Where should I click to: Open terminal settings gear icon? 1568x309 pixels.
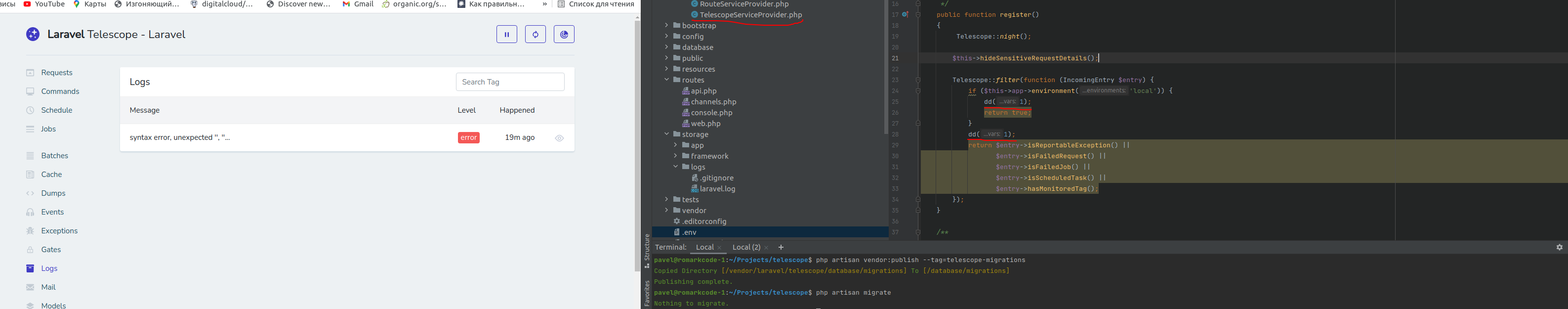(1560, 247)
